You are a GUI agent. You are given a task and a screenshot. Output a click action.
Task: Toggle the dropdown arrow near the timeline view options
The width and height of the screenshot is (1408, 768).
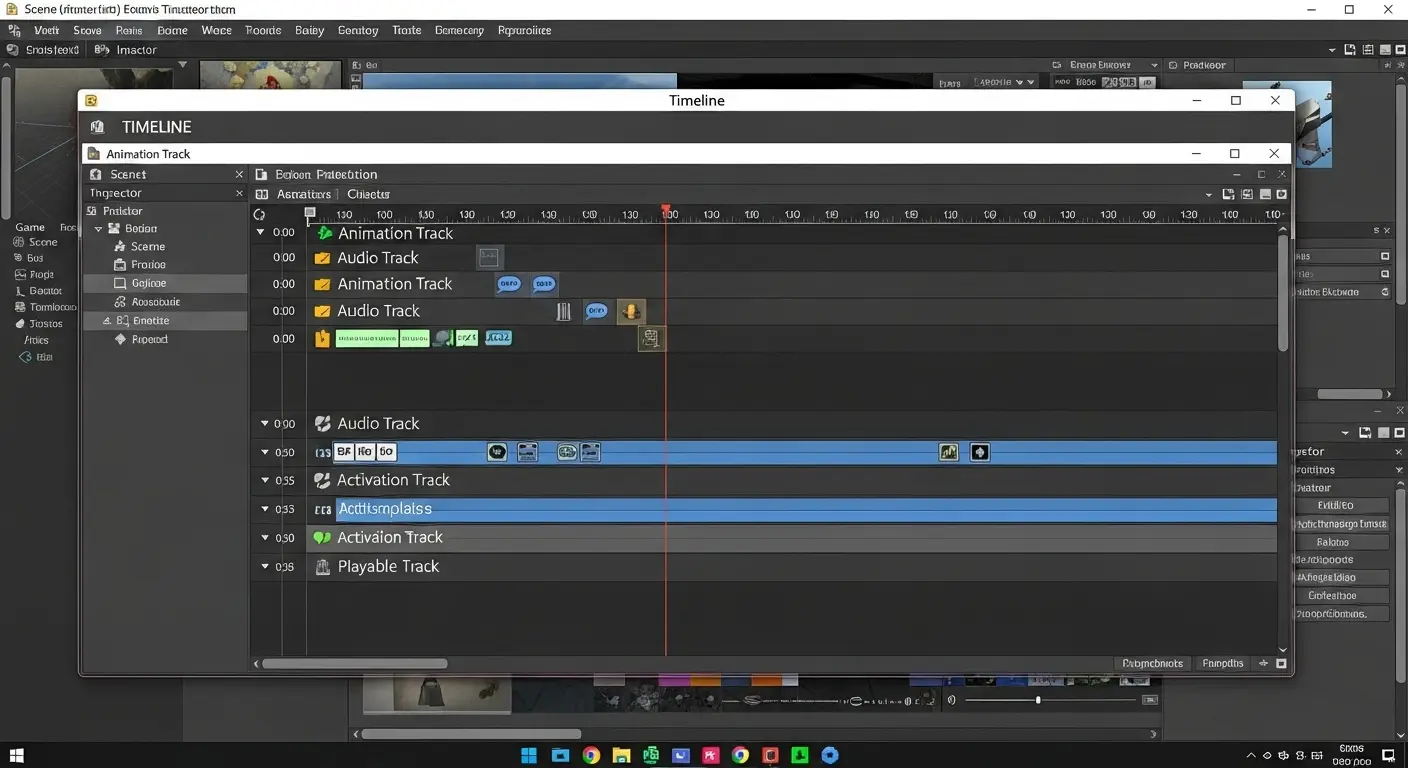(1208, 194)
